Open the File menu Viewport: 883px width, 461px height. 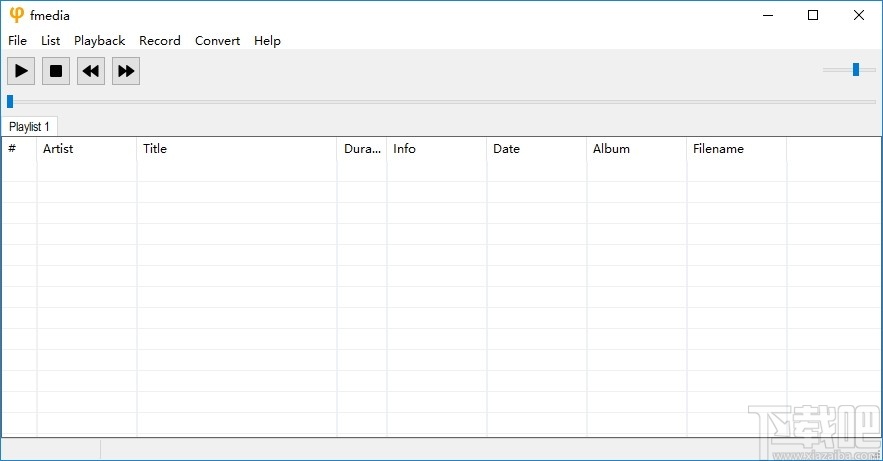17,41
